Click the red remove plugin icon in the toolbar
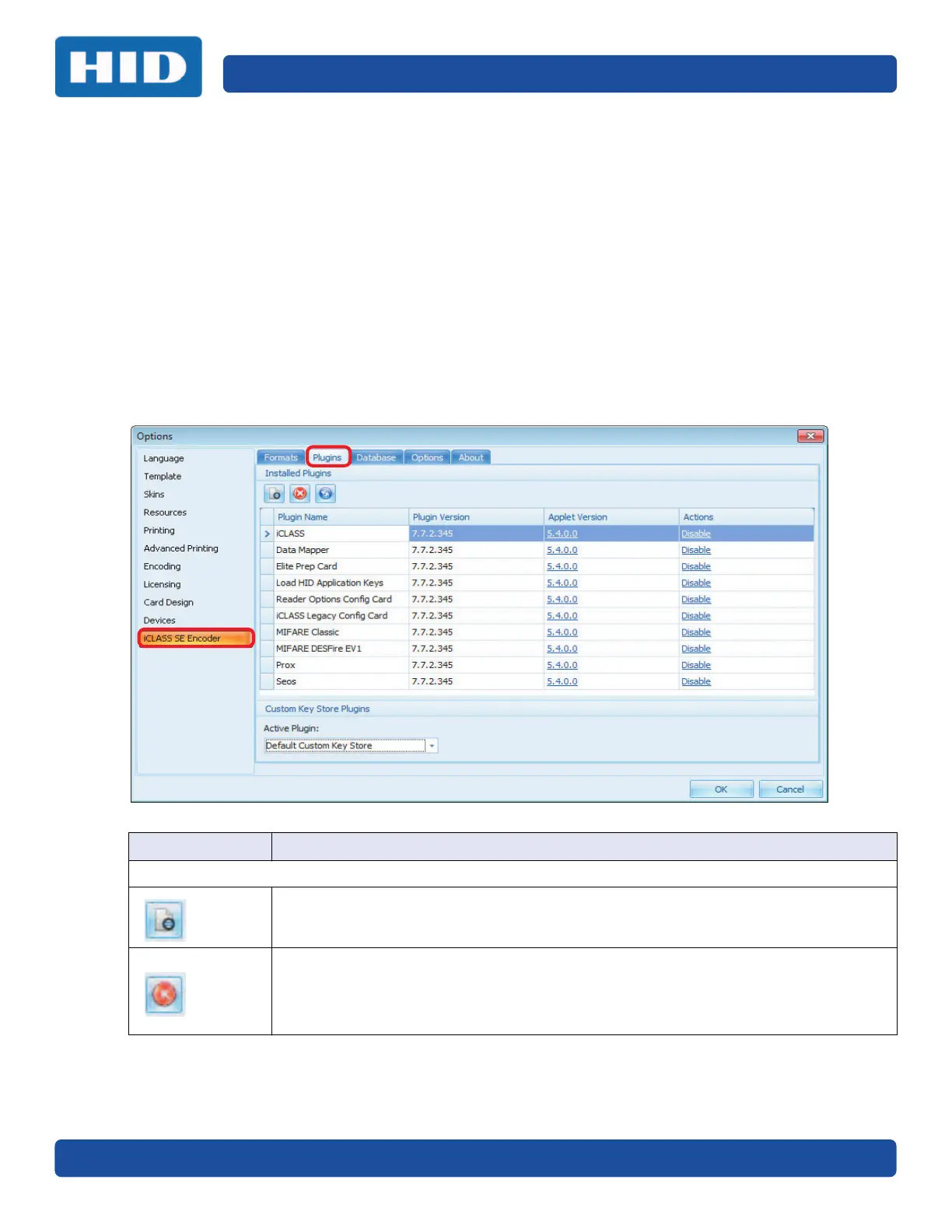Viewport: 952px width, 1232px height. tap(300, 494)
